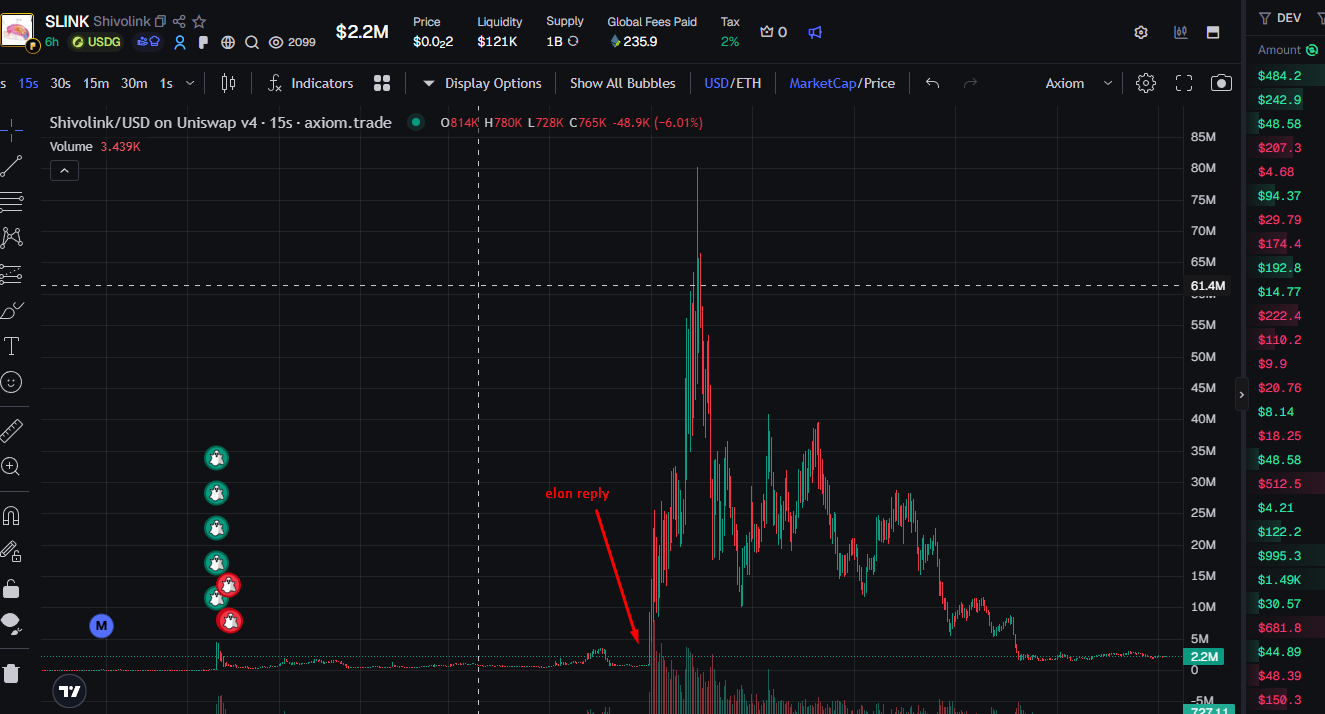Undo the last chart action
Viewport: 1325px width, 714px height.
[932, 83]
